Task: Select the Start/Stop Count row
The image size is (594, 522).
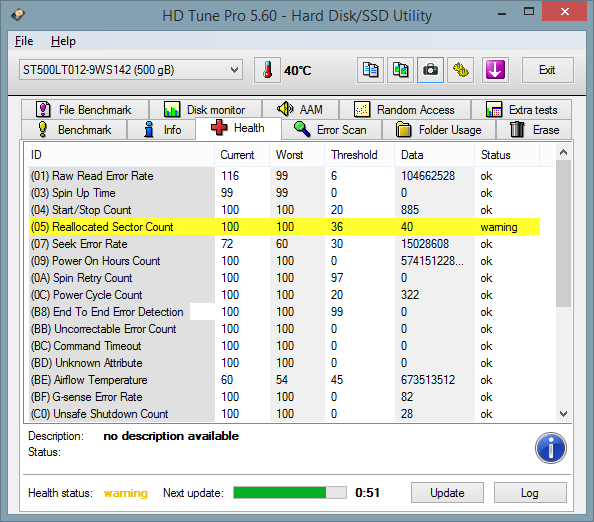Action: (284, 210)
